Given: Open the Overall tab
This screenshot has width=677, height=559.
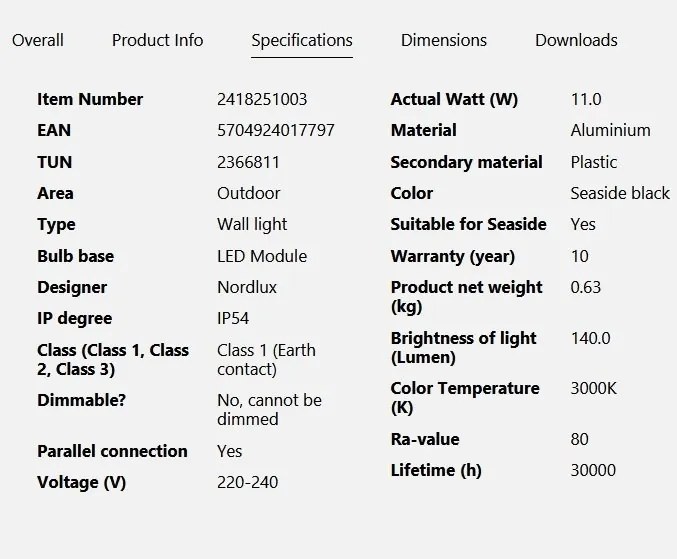Looking at the screenshot, I should pyautogui.click(x=38, y=40).
